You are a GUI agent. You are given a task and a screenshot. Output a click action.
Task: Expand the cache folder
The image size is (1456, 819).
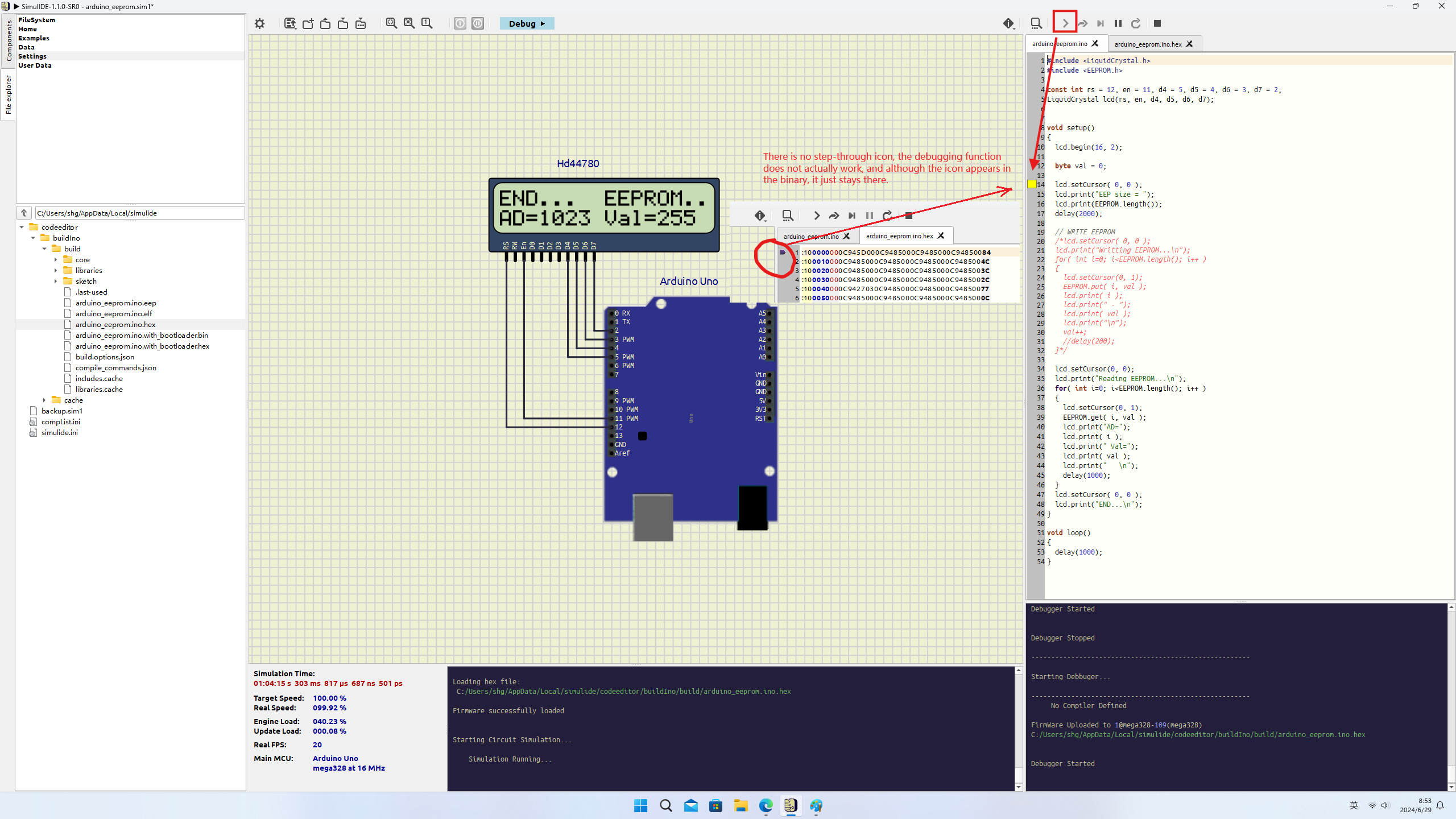point(44,400)
